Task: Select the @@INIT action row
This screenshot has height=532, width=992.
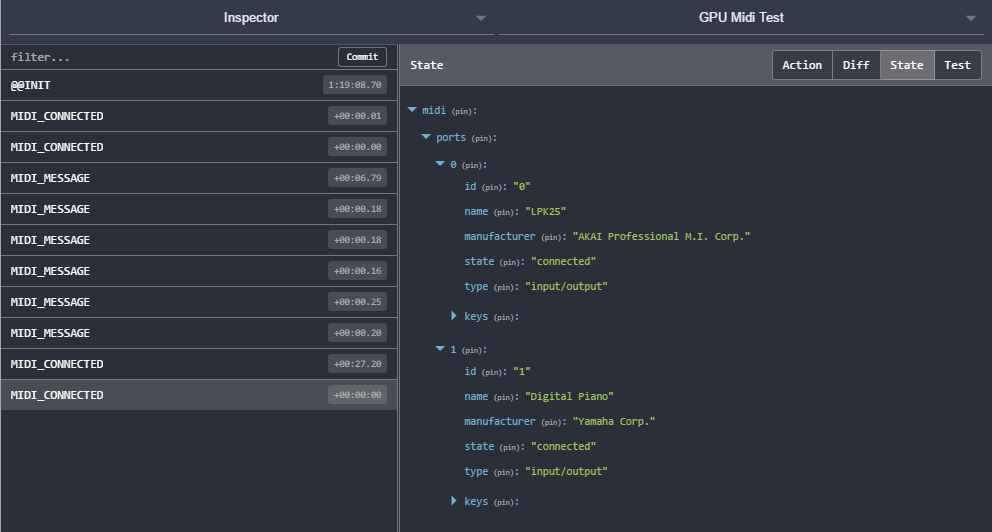Action: click(199, 85)
